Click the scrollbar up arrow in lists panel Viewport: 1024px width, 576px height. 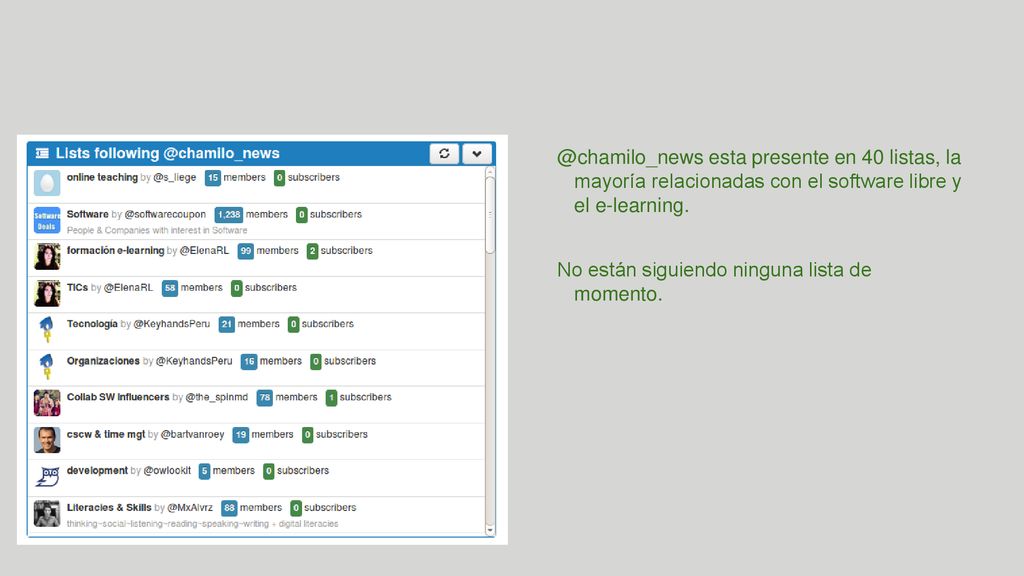[490, 171]
